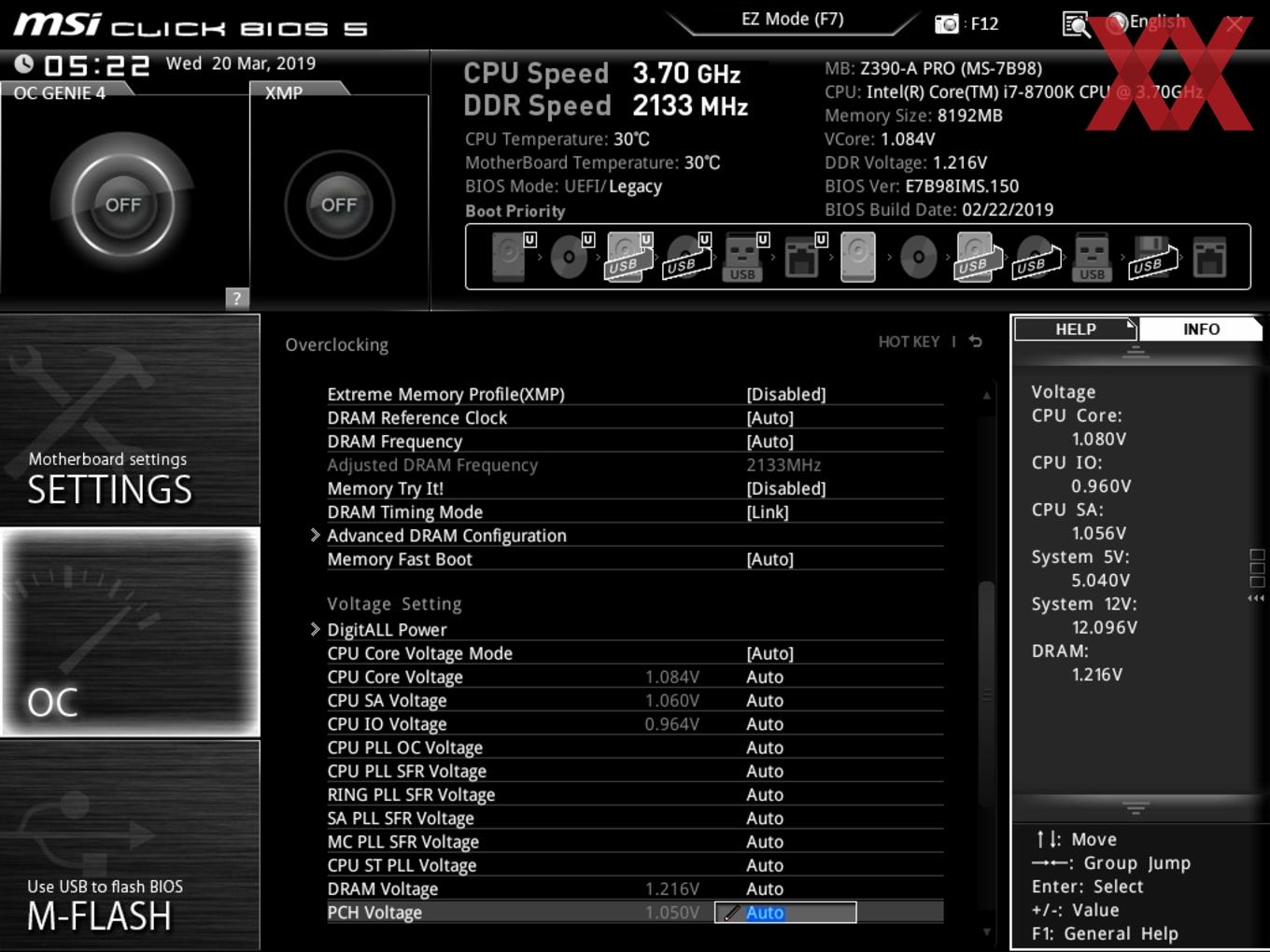Open the BIOS search magnifier icon
1270x952 pixels.
pyautogui.click(x=1077, y=24)
